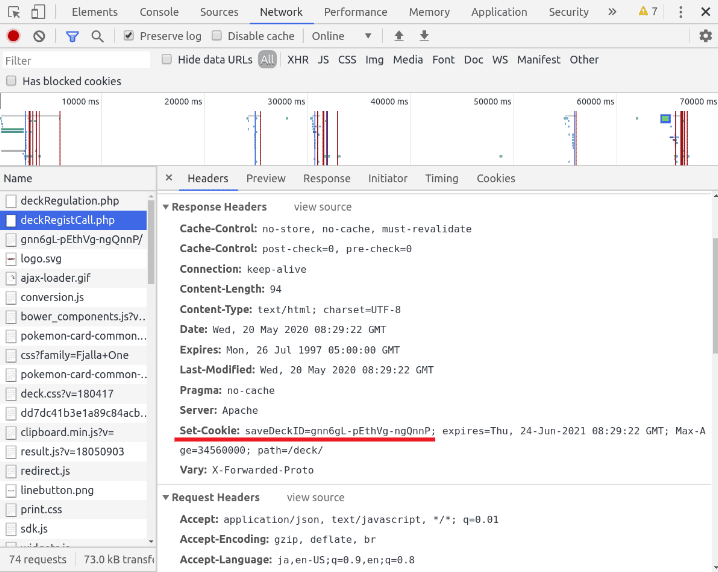Enable the Disable cache checkbox

pos(217,35)
